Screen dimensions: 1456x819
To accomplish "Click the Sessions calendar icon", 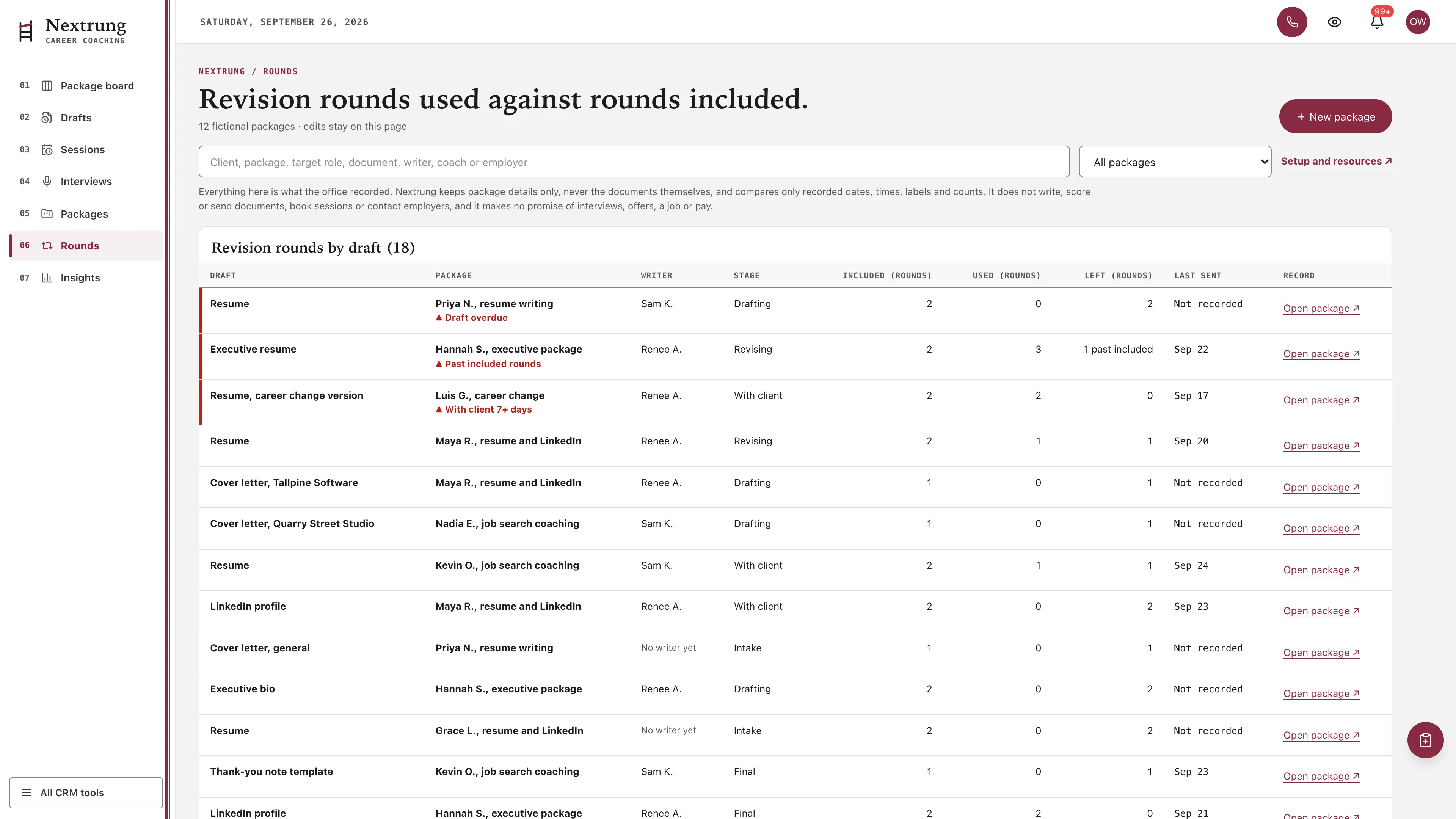I will click(47, 150).
